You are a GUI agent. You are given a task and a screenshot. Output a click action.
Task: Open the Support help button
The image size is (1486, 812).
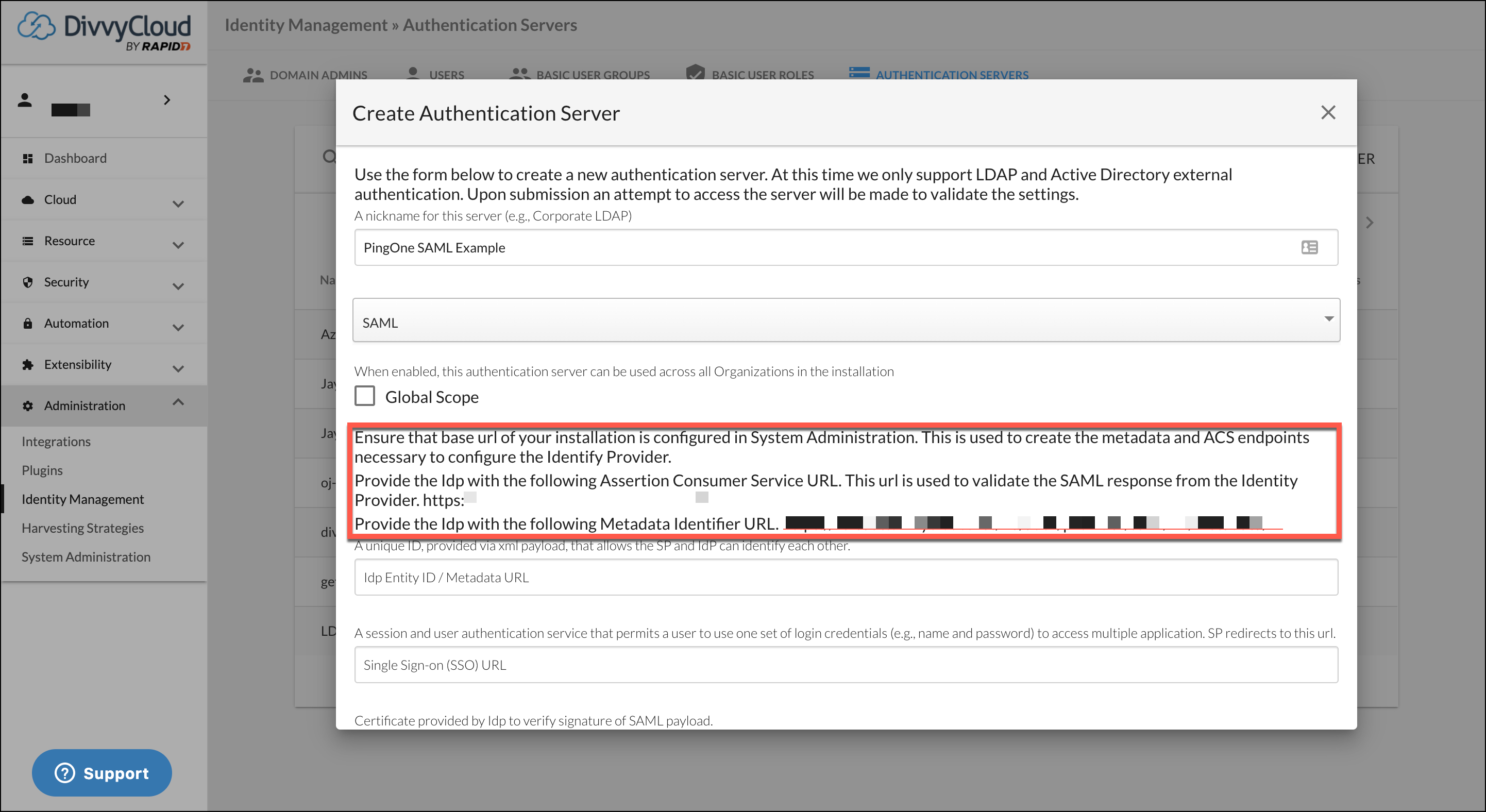coord(102,773)
